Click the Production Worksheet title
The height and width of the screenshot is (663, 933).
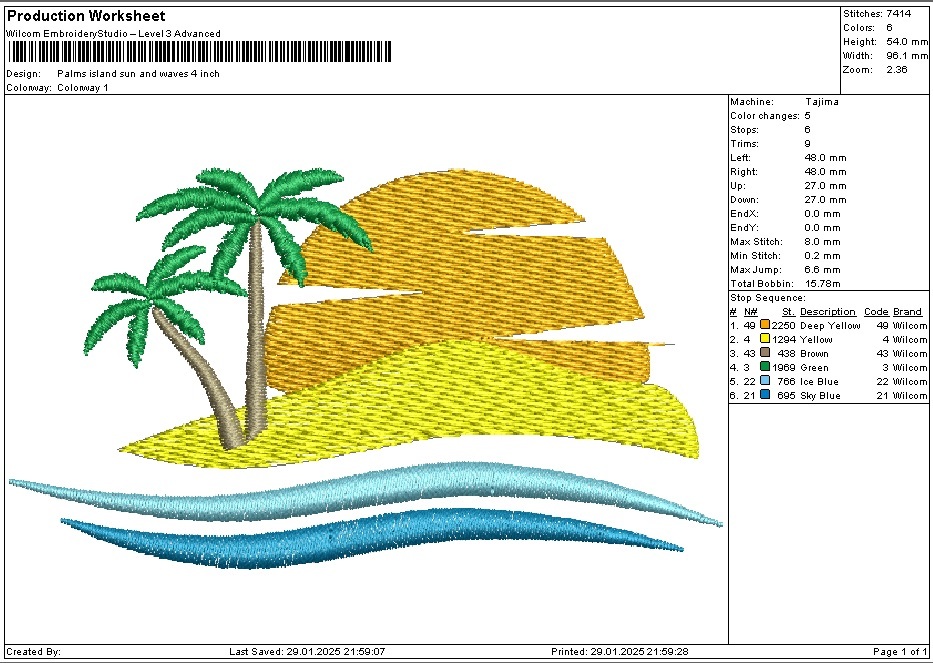[x=86, y=16]
